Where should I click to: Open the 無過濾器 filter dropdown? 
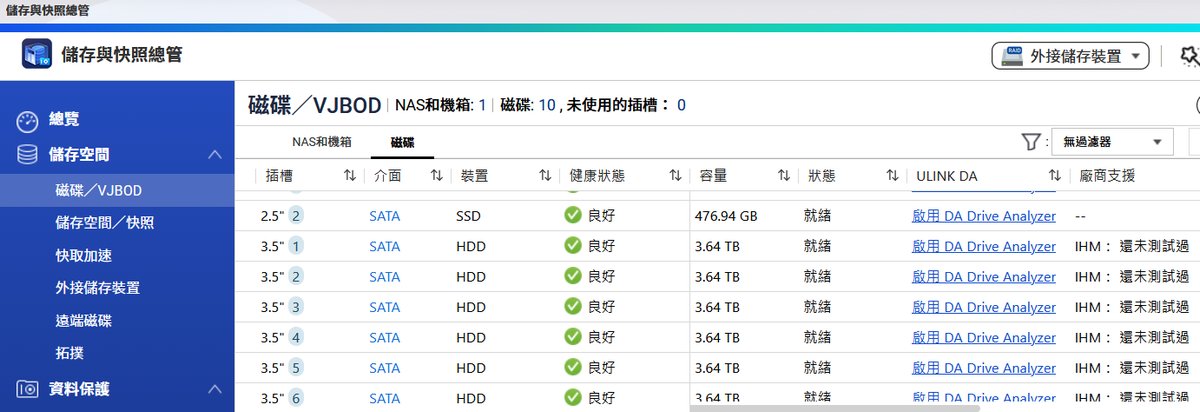[1112, 142]
